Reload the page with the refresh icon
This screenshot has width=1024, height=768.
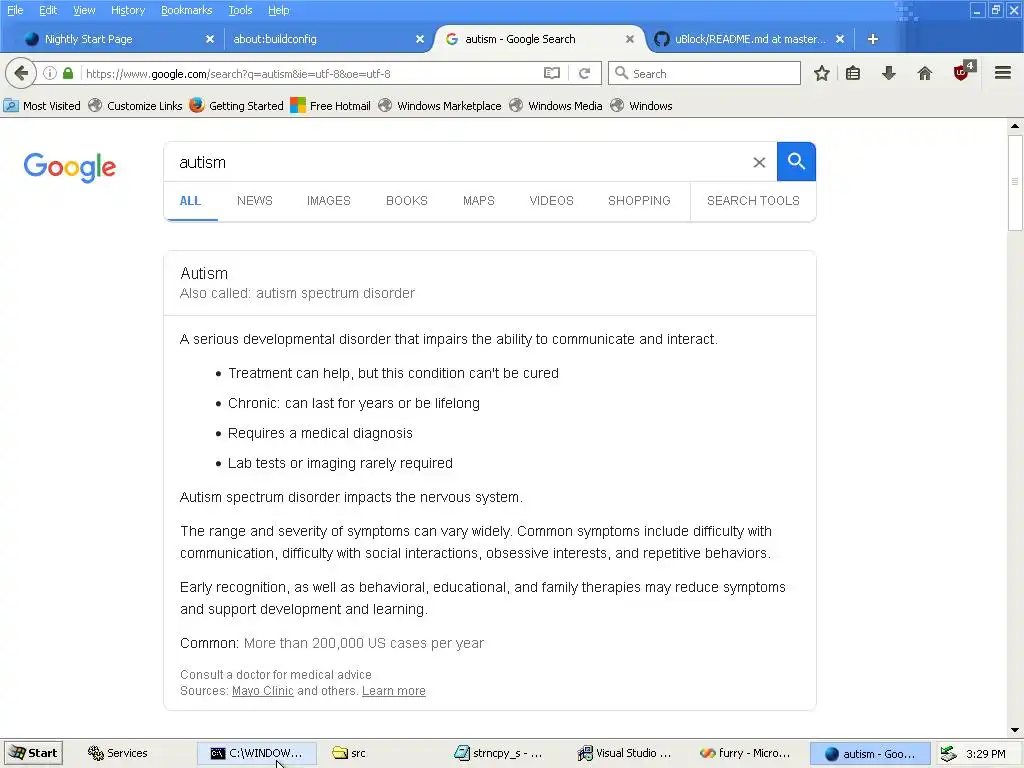coord(584,73)
